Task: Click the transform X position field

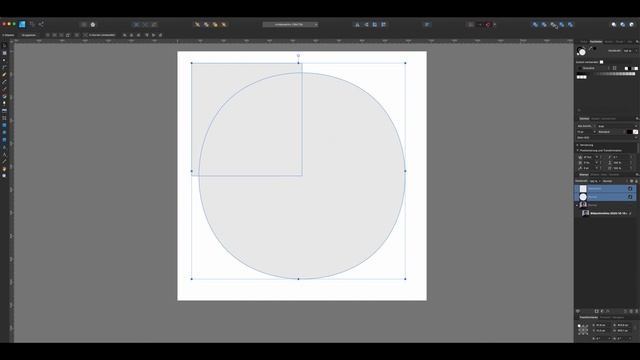Action: [601, 325]
